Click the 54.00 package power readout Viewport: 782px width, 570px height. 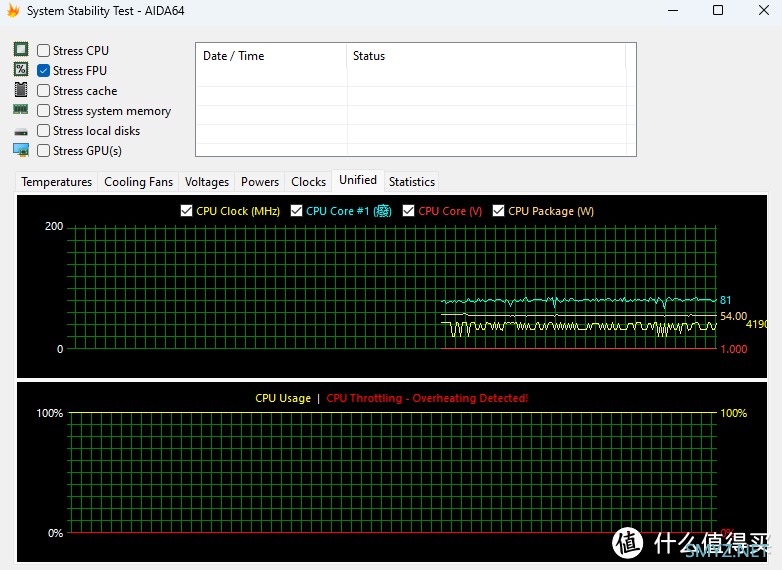[x=734, y=316]
